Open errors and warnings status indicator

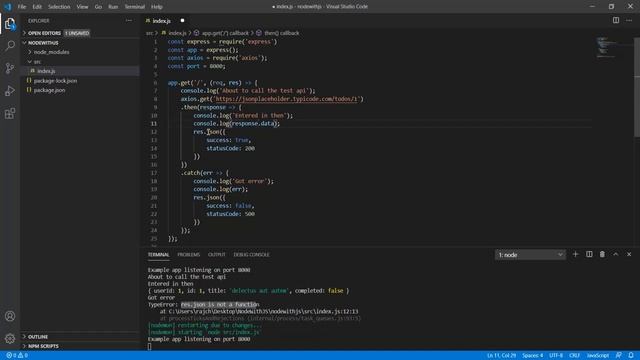pos(17,356)
